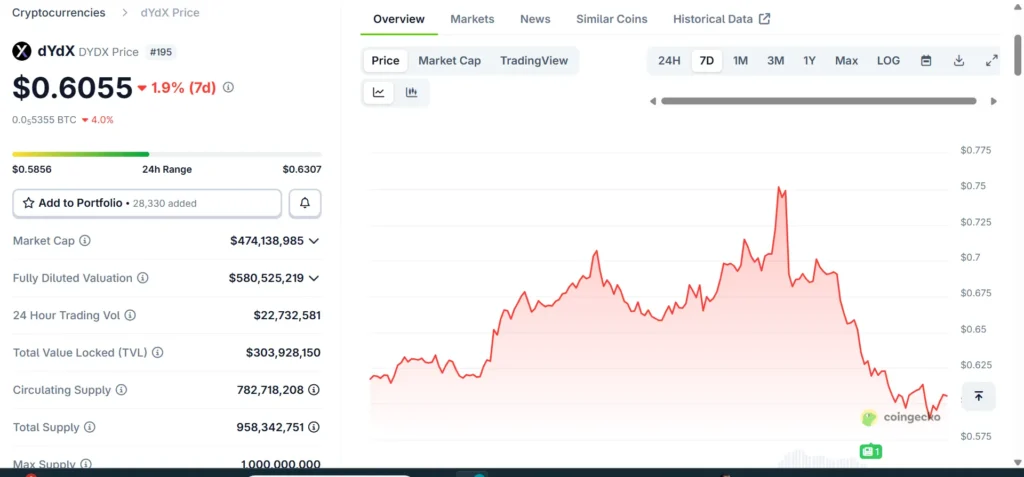Click the Fully Diluted Valuation info icon
The width and height of the screenshot is (1024, 477).
[143, 278]
